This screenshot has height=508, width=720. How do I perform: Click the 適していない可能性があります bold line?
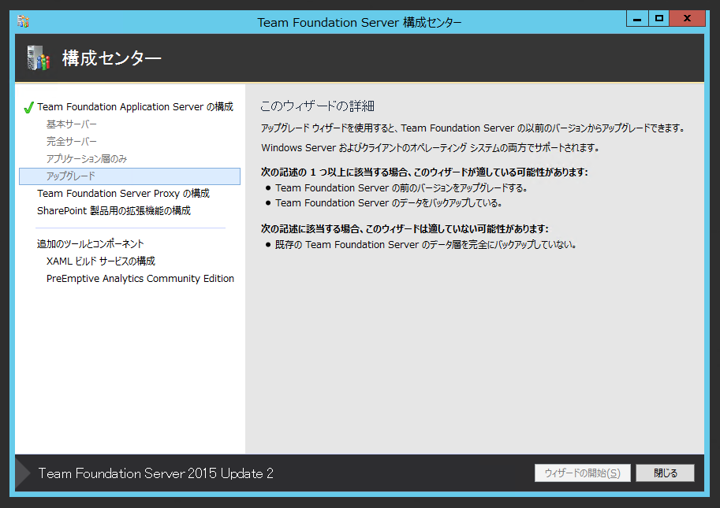405,229
